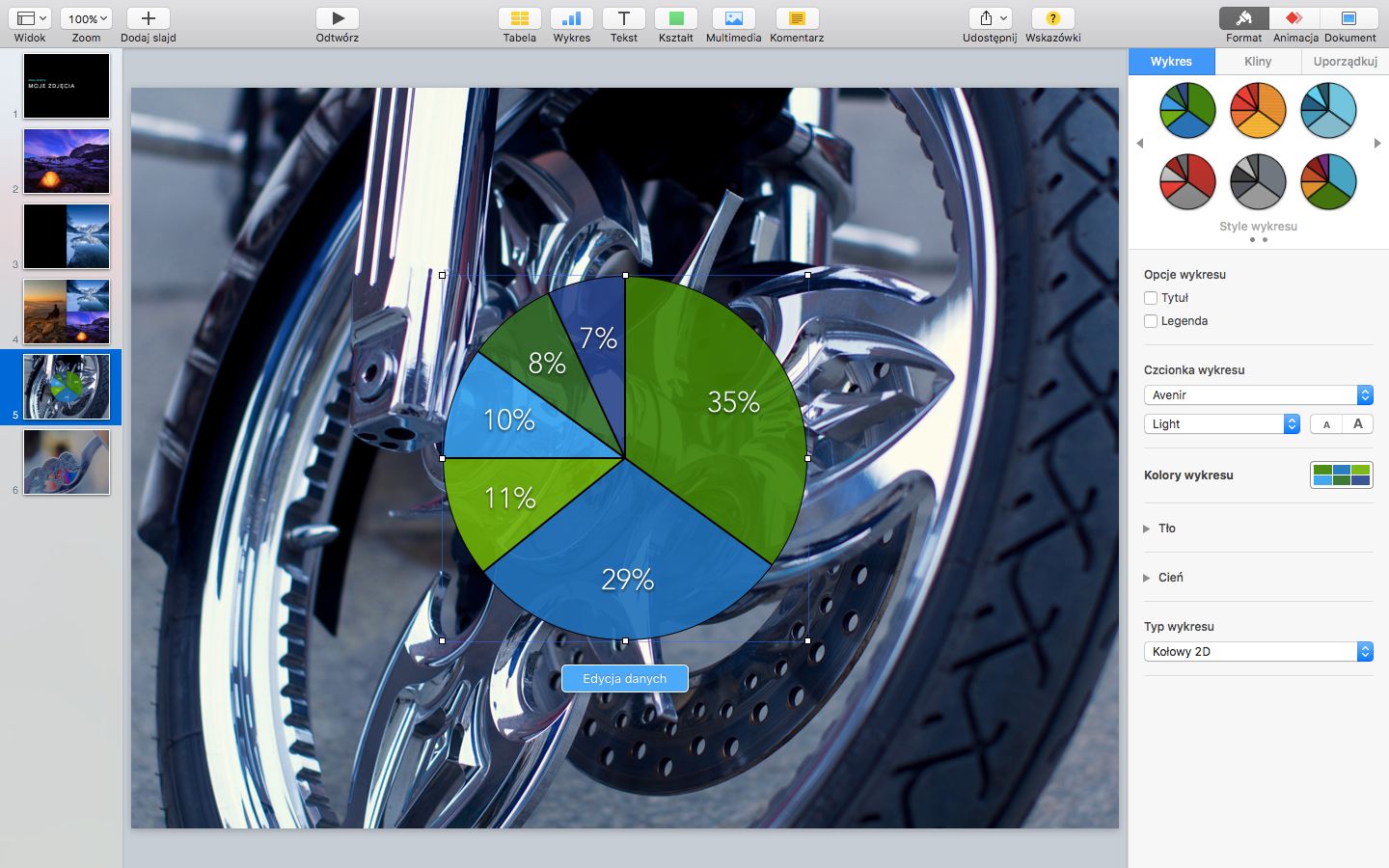Expand the Tło section

tap(1147, 529)
